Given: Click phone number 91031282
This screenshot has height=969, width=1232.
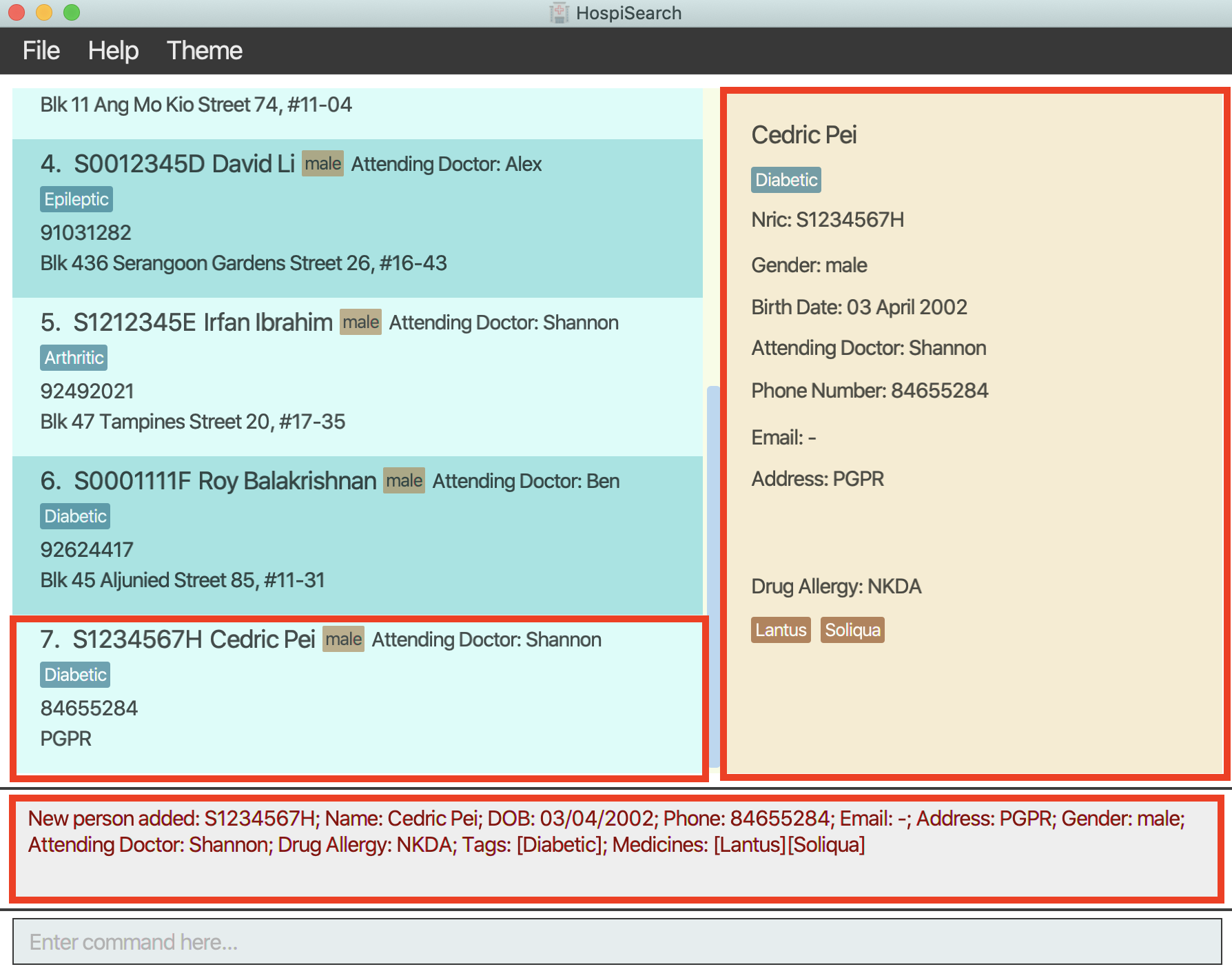Looking at the screenshot, I should pyautogui.click(x=85, y=233).
